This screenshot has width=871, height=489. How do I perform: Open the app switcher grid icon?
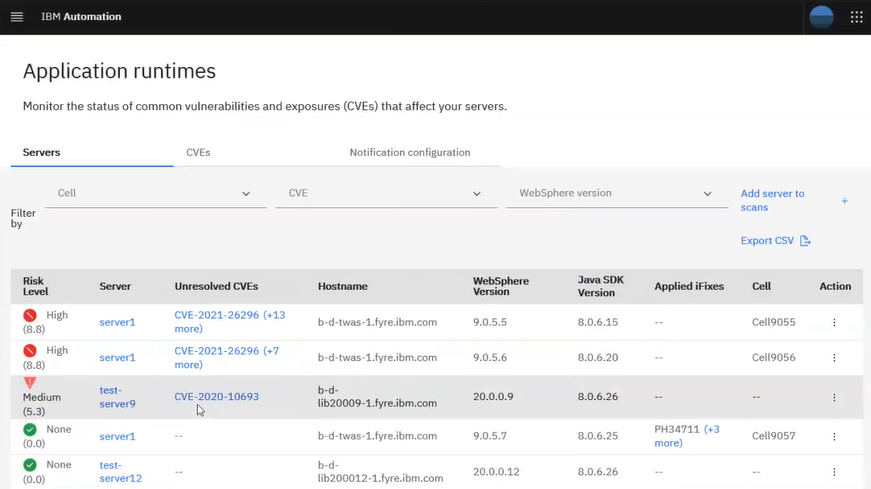(856, 17)
